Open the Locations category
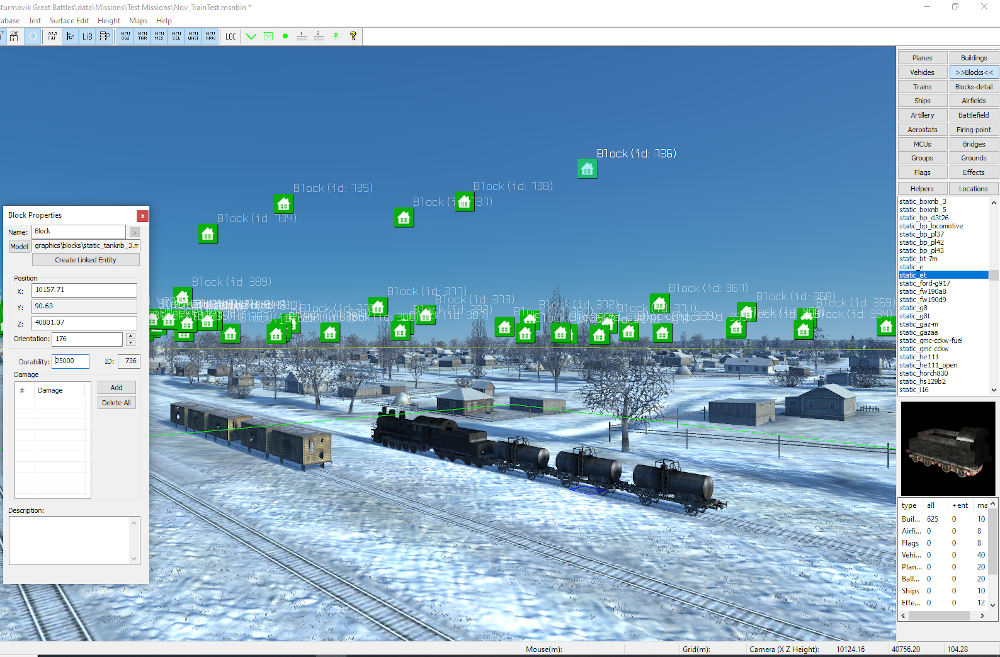Image resolution: width=1000 pixels, height=657 pixels. (974, 189)
